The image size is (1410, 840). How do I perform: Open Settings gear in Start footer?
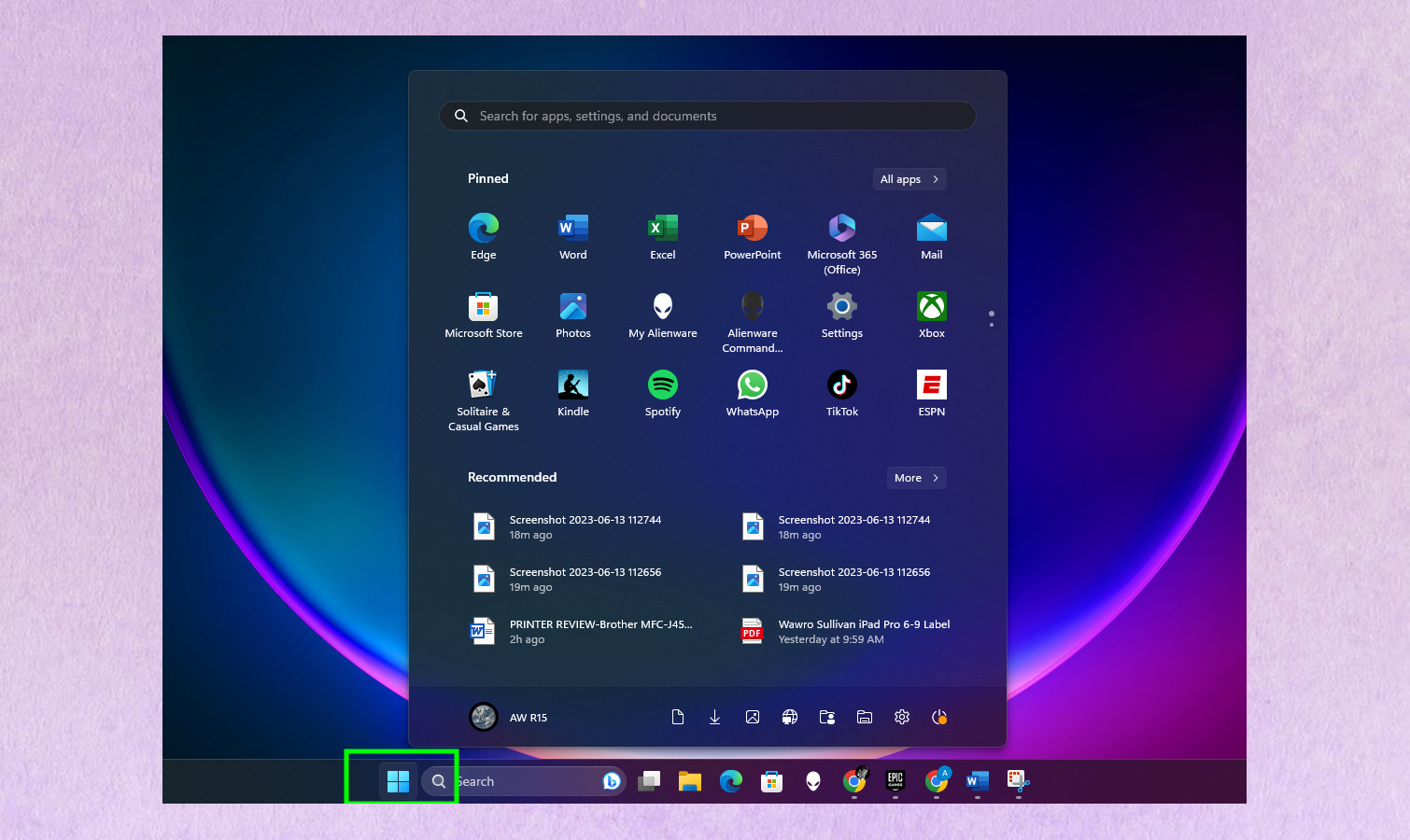click(x=902, y=717)
